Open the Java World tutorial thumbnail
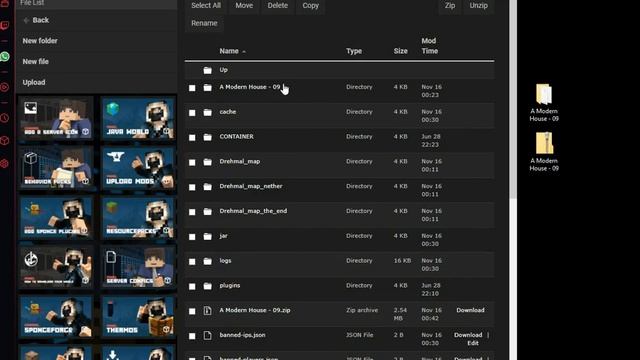The image size is (640, 360). (x=138, y=118)
